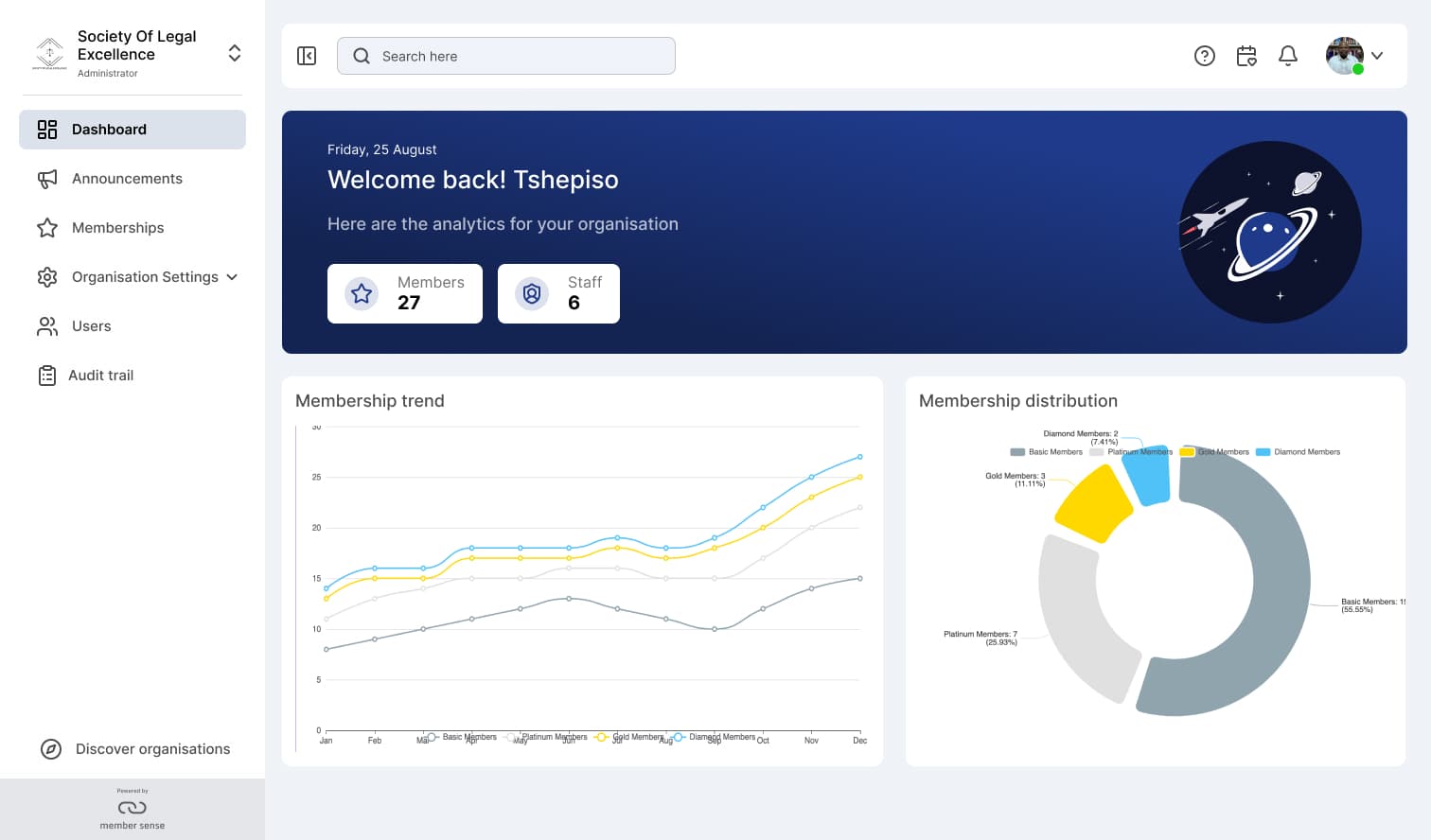Viewport: 1431px width, 840px height.
Task: Open the help question mark icon
Action: (1204, 56)
